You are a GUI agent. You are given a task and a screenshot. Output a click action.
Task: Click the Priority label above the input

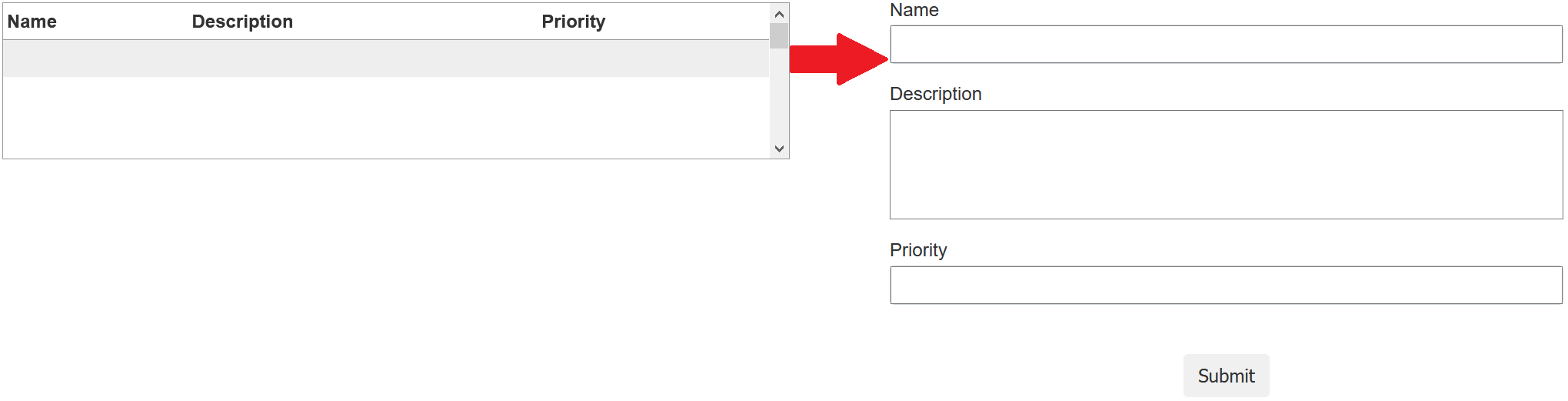tap(917, 250)
